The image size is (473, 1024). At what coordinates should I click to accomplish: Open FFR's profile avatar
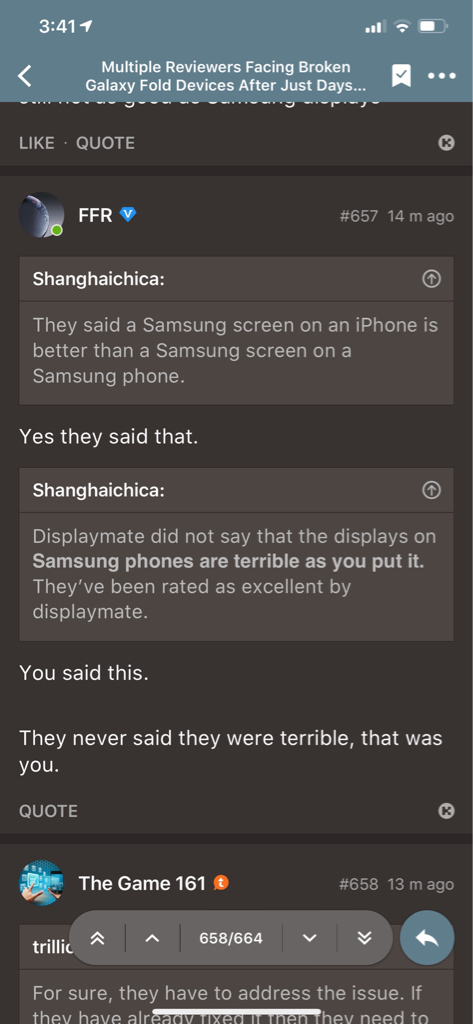[41, 215]
